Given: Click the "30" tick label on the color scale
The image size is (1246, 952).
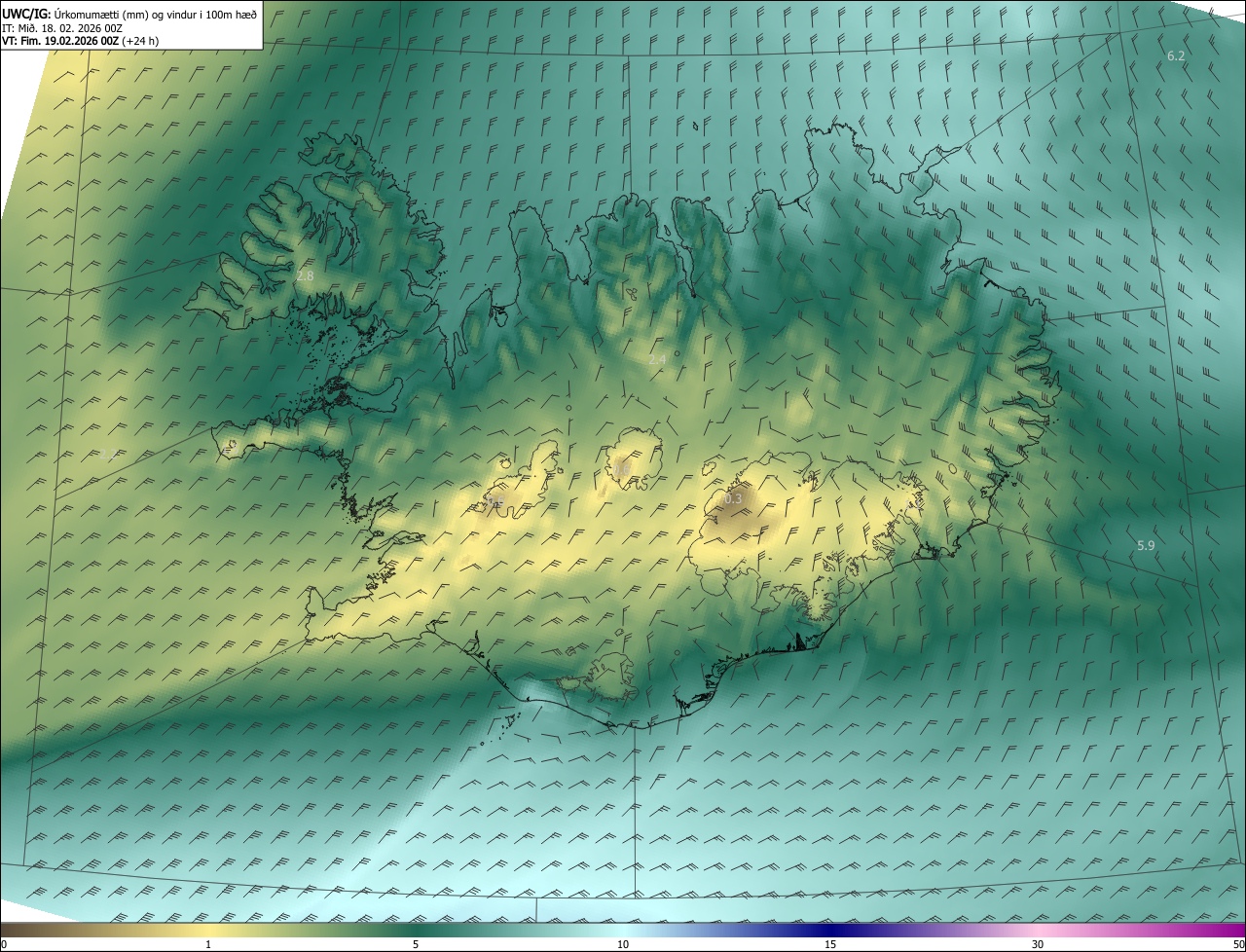Looking at the screenshot, I should click(1038, 944).
